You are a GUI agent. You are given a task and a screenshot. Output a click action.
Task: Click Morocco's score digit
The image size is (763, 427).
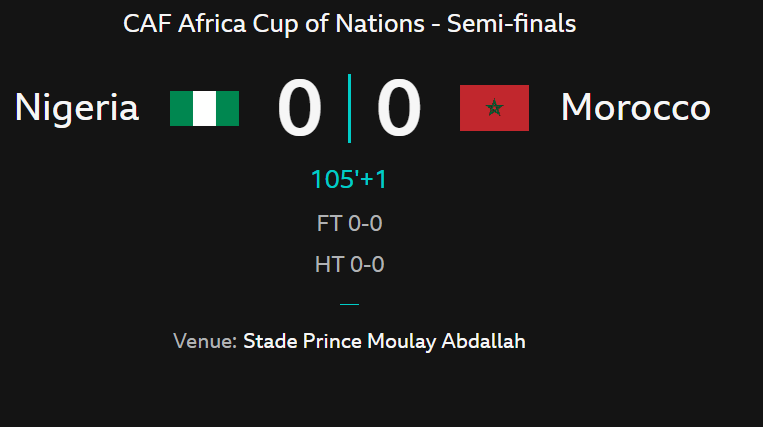[398, 109]
